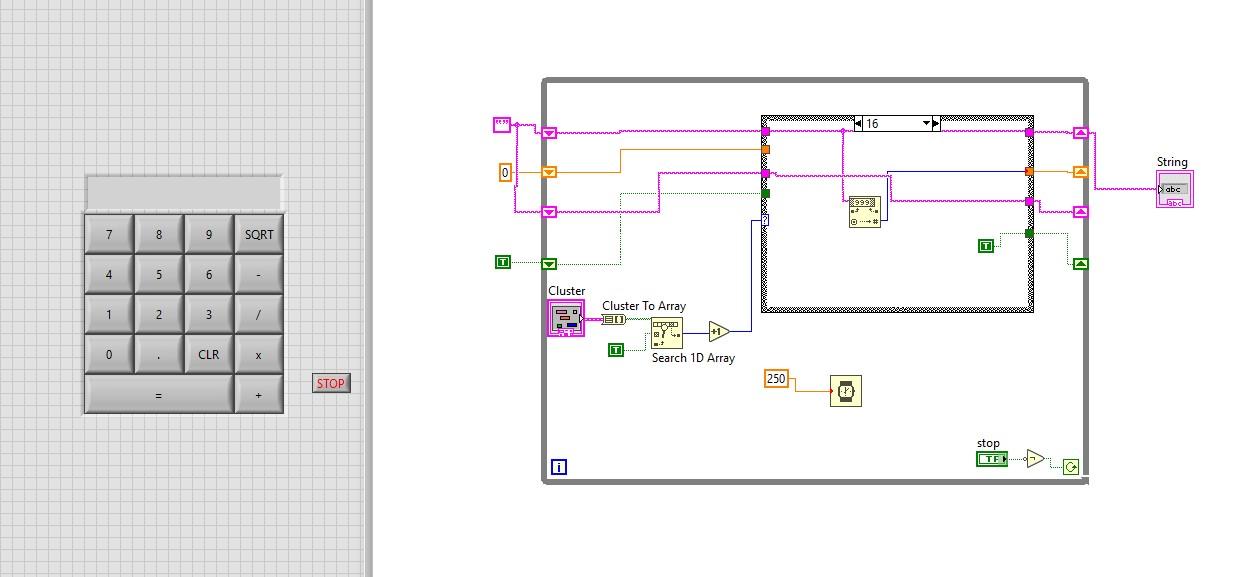1243x577 pixels.
Task: Select the Cluster To Array node
Action: [613, 318]
